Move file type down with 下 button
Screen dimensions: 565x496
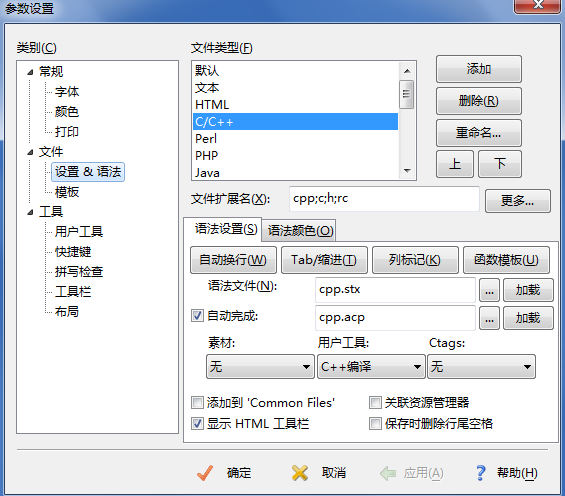pyautogui.click(x=499, y=164)
